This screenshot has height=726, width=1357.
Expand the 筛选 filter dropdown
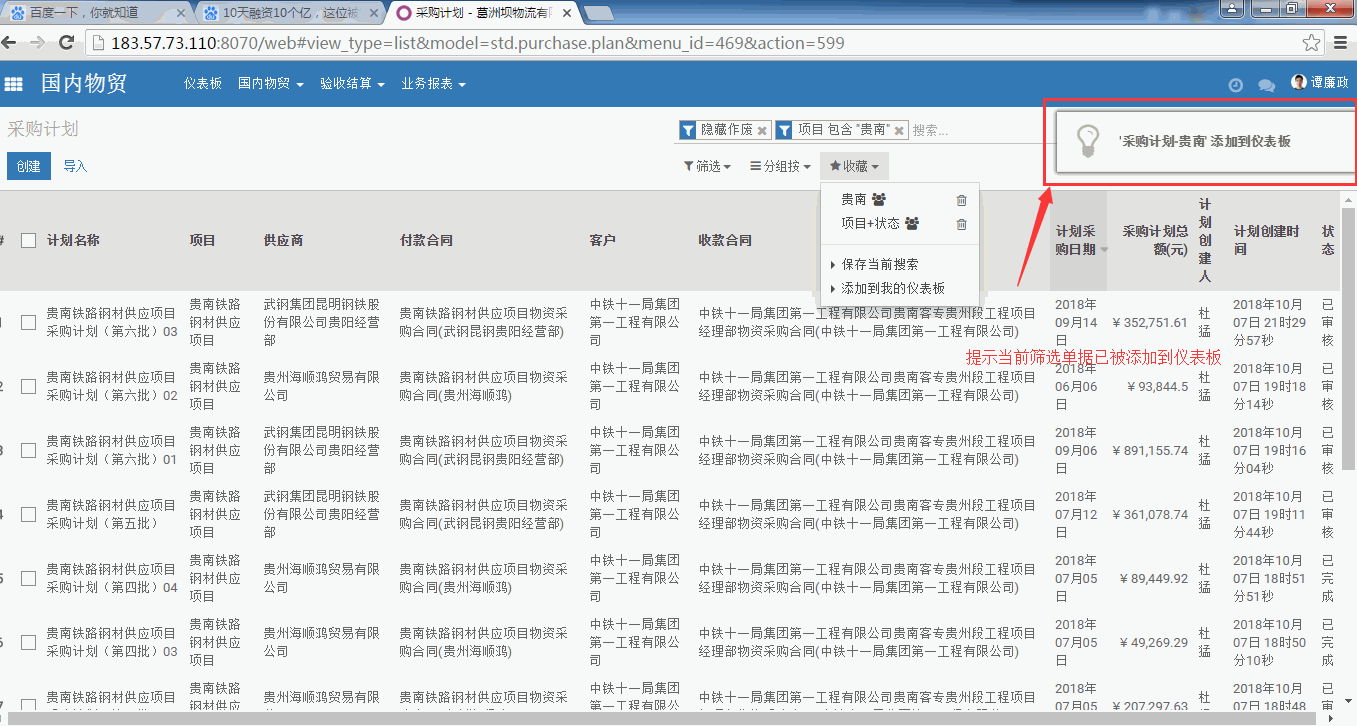coord(707,166)
